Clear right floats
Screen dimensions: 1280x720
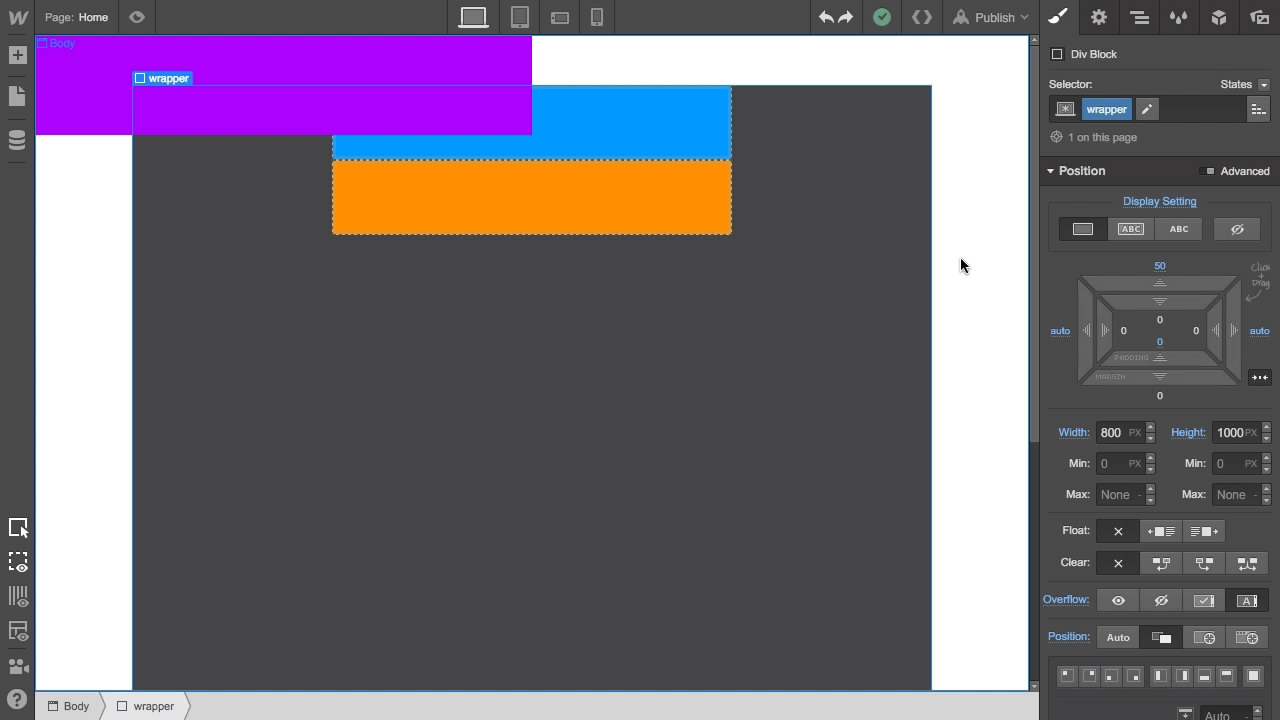1204,563
